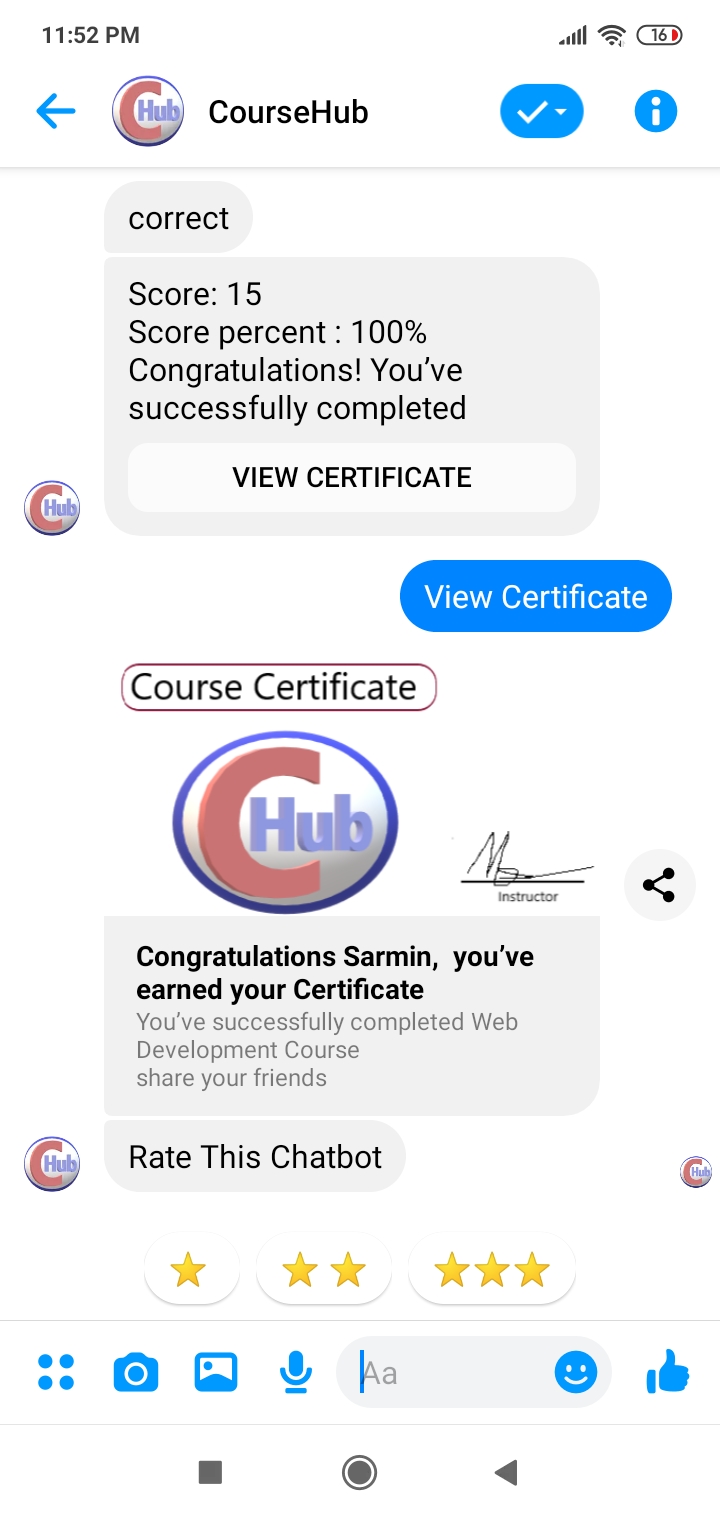Viewport: 720px width, 1520px height.
Task: Open the Congratulations Sarmin certificate card
Action: [352, 1015]
